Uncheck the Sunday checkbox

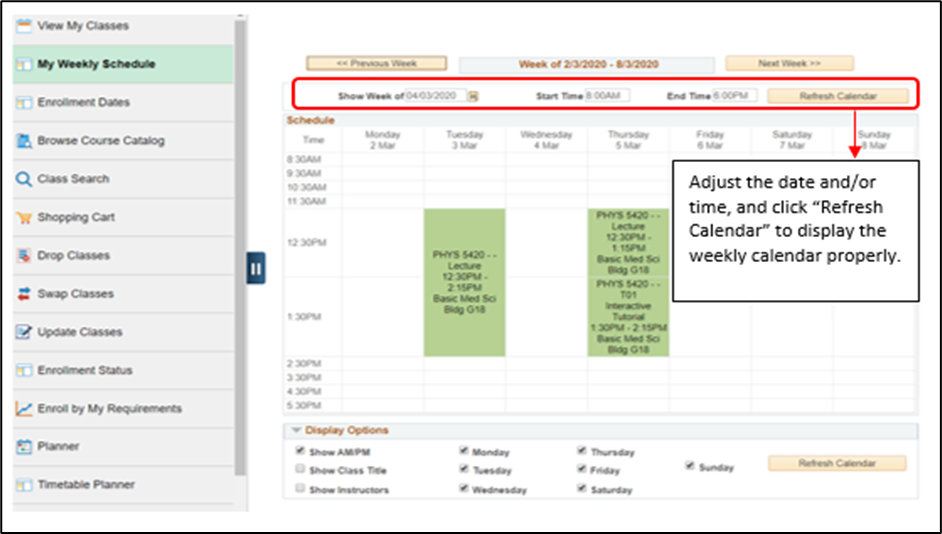(690, 466)
